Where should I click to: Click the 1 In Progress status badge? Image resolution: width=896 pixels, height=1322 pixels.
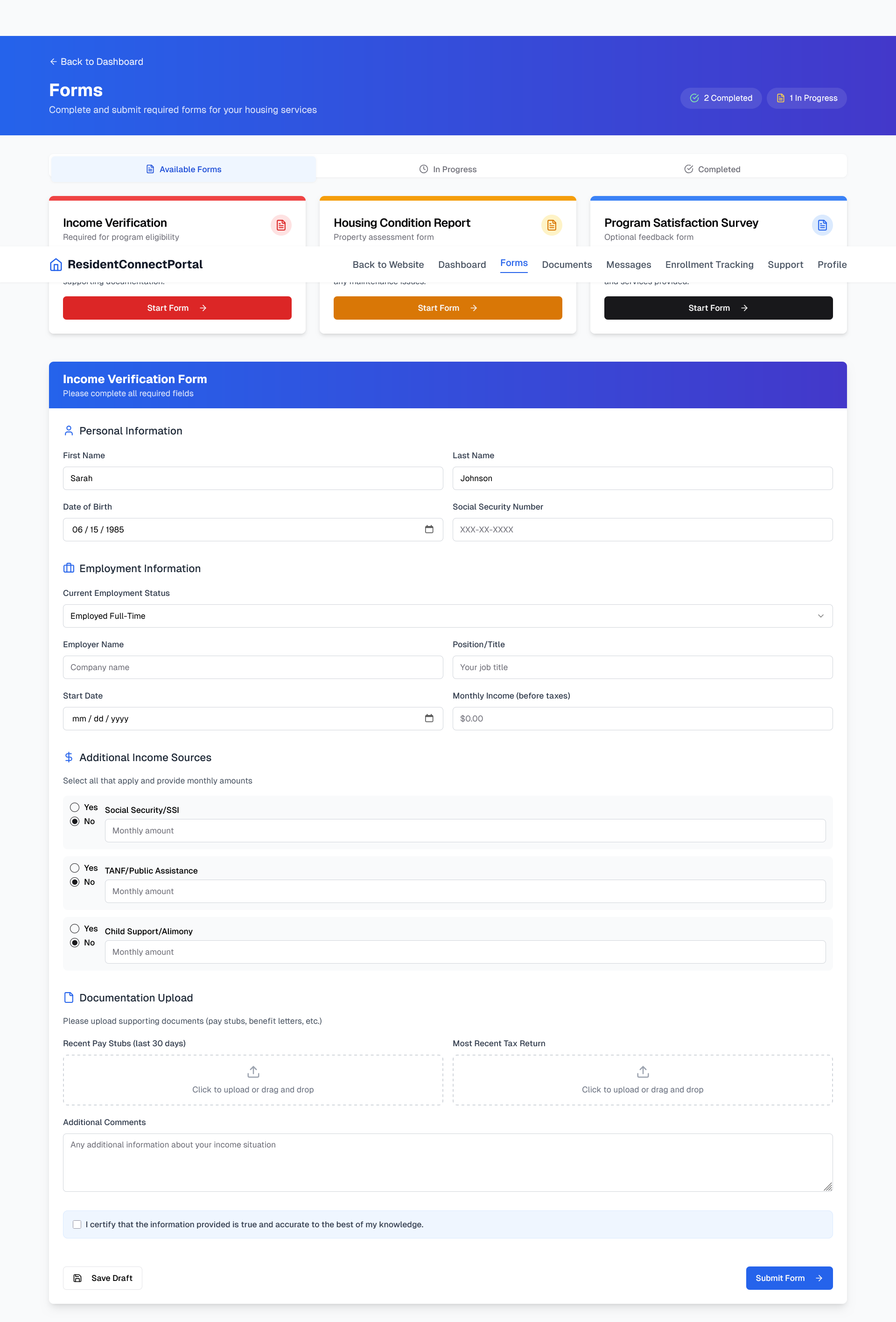[807, 98]
